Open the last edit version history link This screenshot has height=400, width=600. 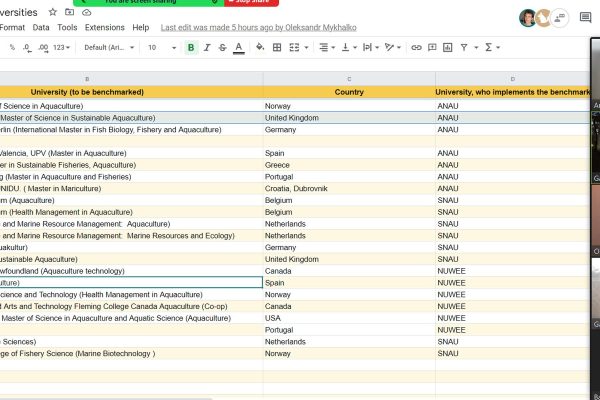point(259,28)
